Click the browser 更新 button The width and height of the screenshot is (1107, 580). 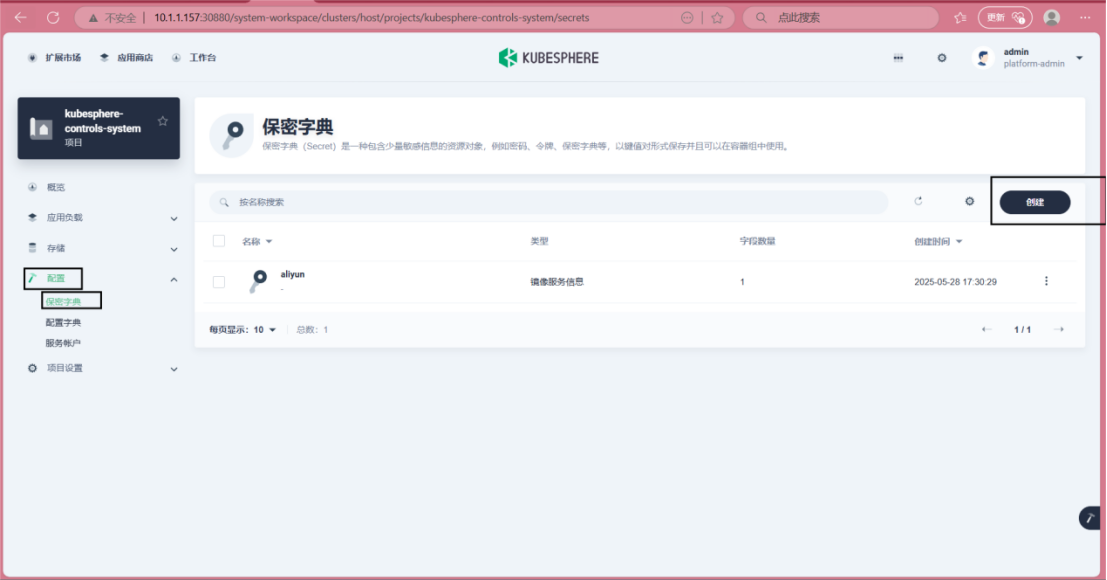pos(1005,18)
